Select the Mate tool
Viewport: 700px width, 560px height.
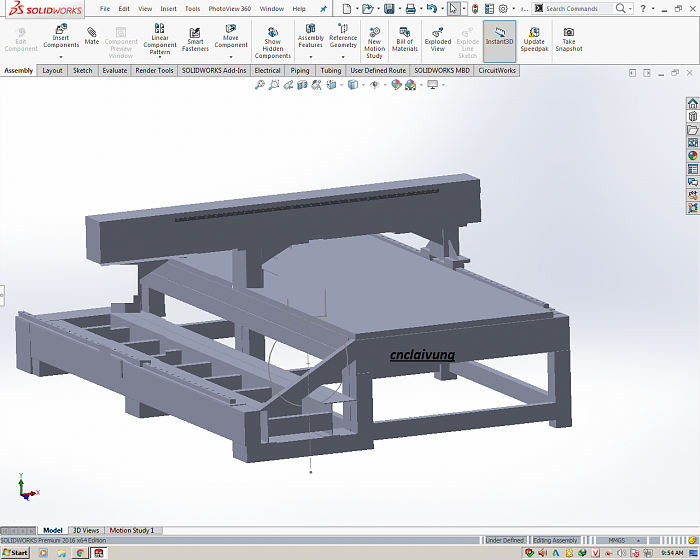point(92,35)
